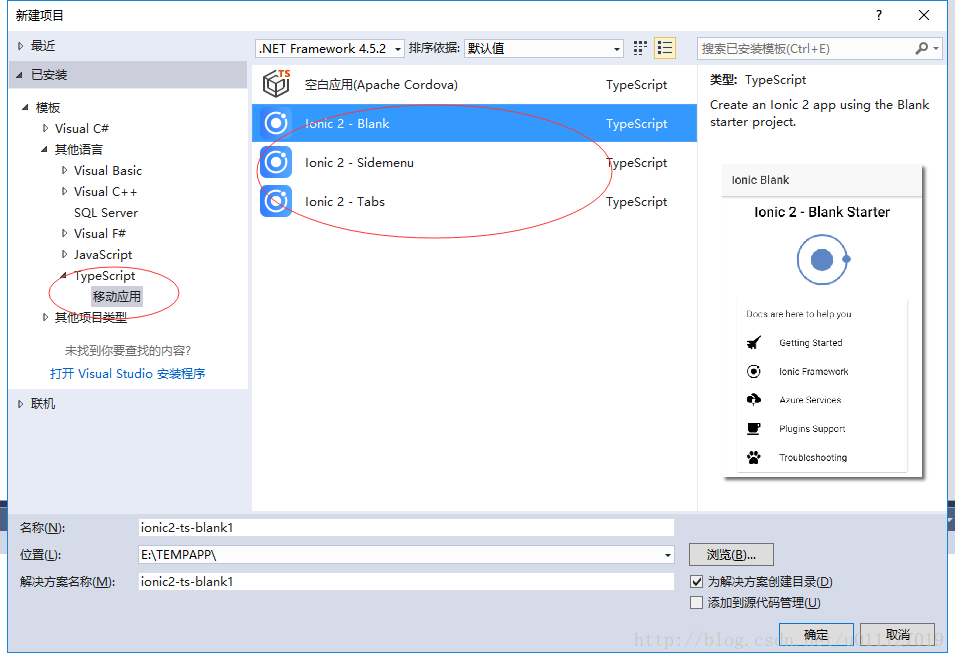Expand the Visual F# node arrow
Screen dimensions: 955x660
click(64, 233)
